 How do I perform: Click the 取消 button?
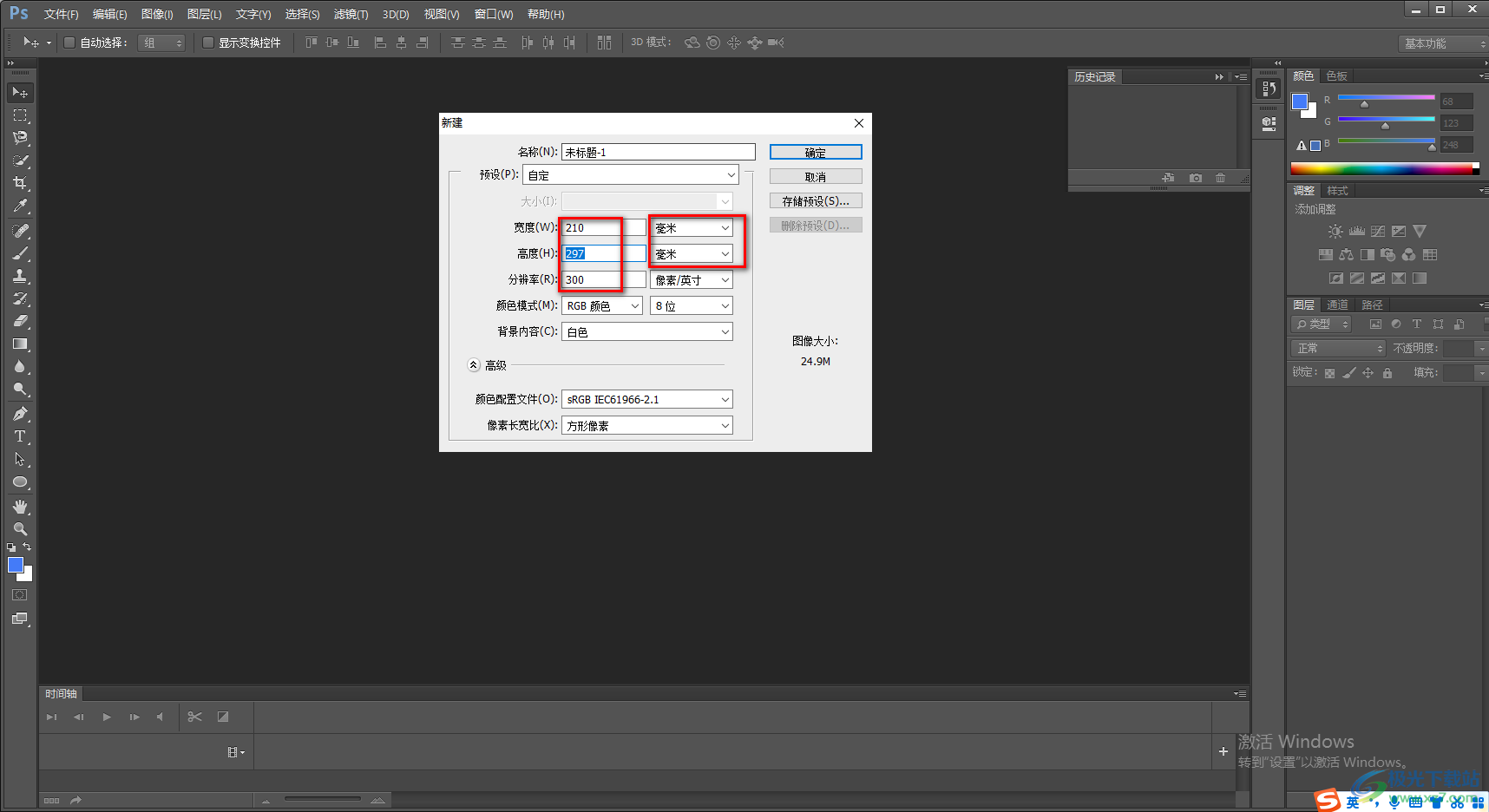(x=816, y=177)
